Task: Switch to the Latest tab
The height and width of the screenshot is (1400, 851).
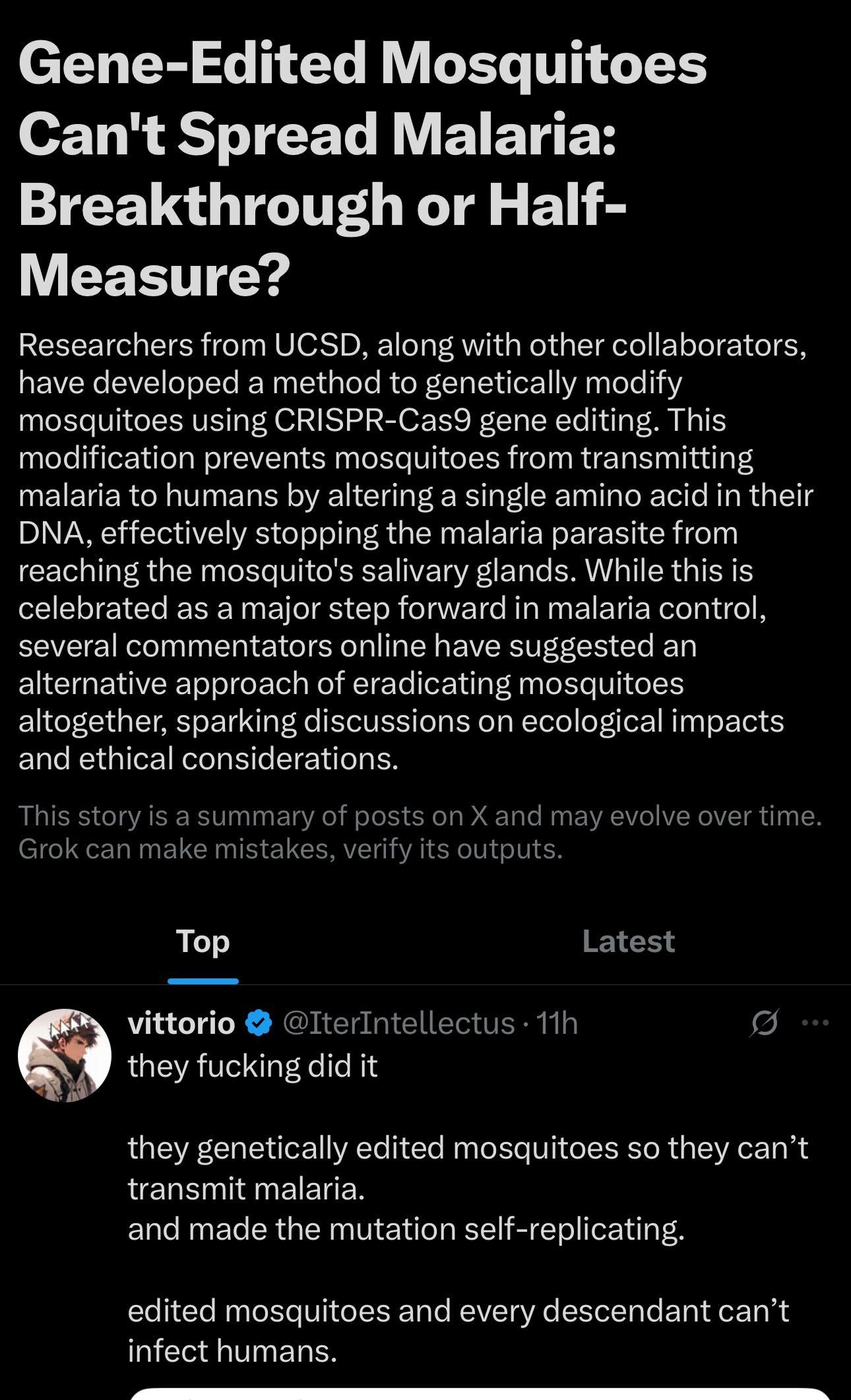Action: (628, 941)
